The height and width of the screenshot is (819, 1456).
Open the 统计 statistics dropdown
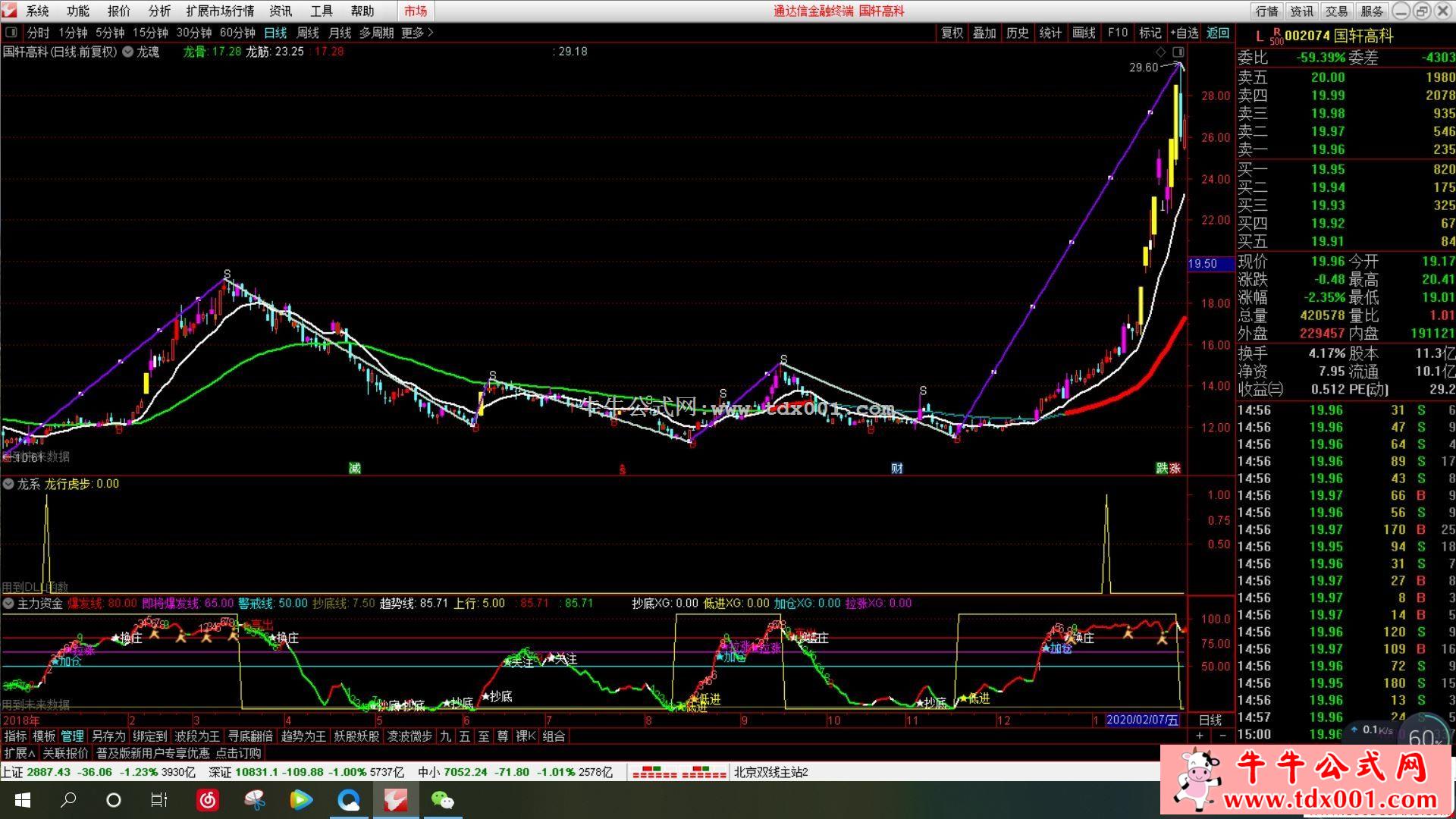coord(1050,33)
